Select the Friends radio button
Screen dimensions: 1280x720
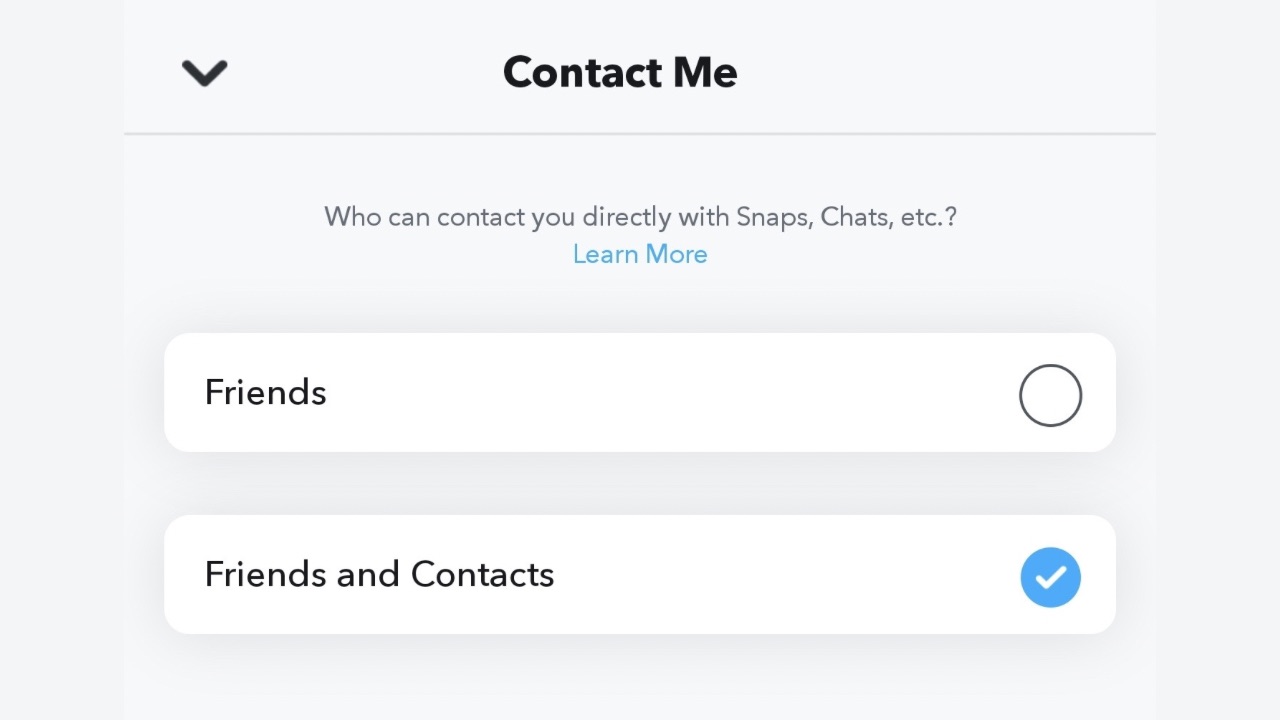[1050, 395]
